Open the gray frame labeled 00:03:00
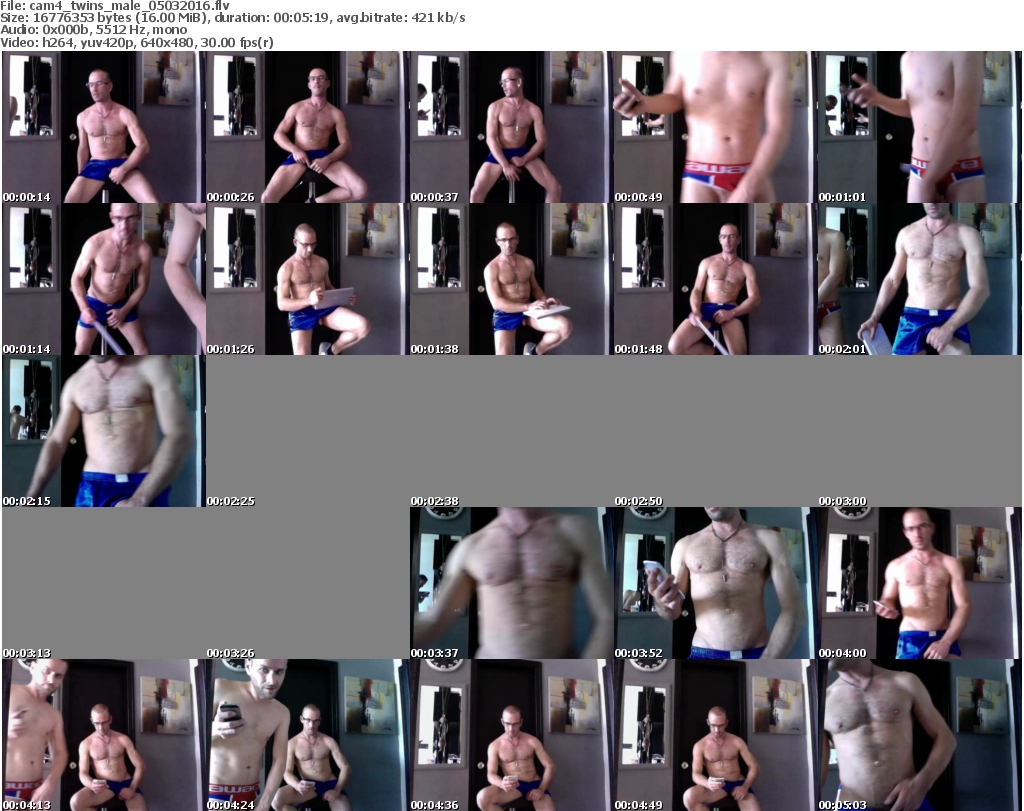 pos(920,432)
